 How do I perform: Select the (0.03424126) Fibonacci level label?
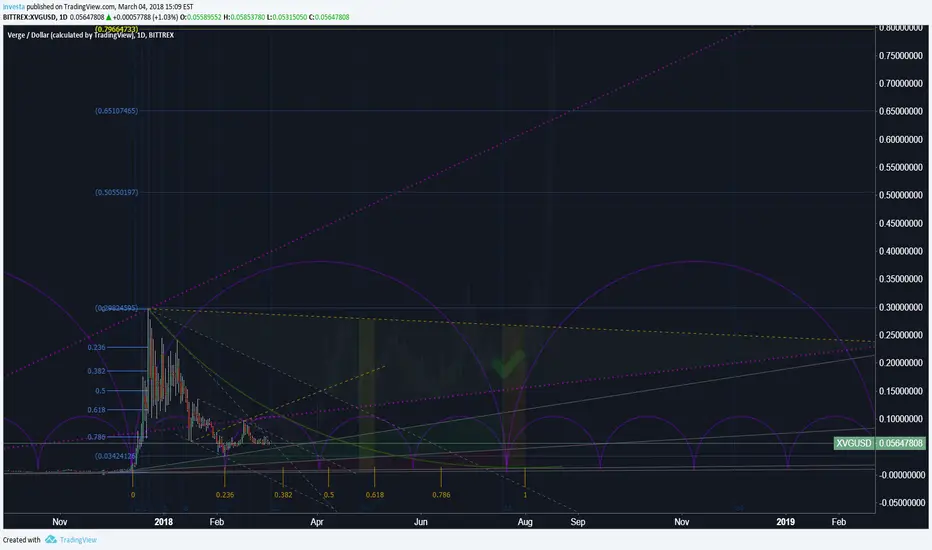[x=116, y=456]
